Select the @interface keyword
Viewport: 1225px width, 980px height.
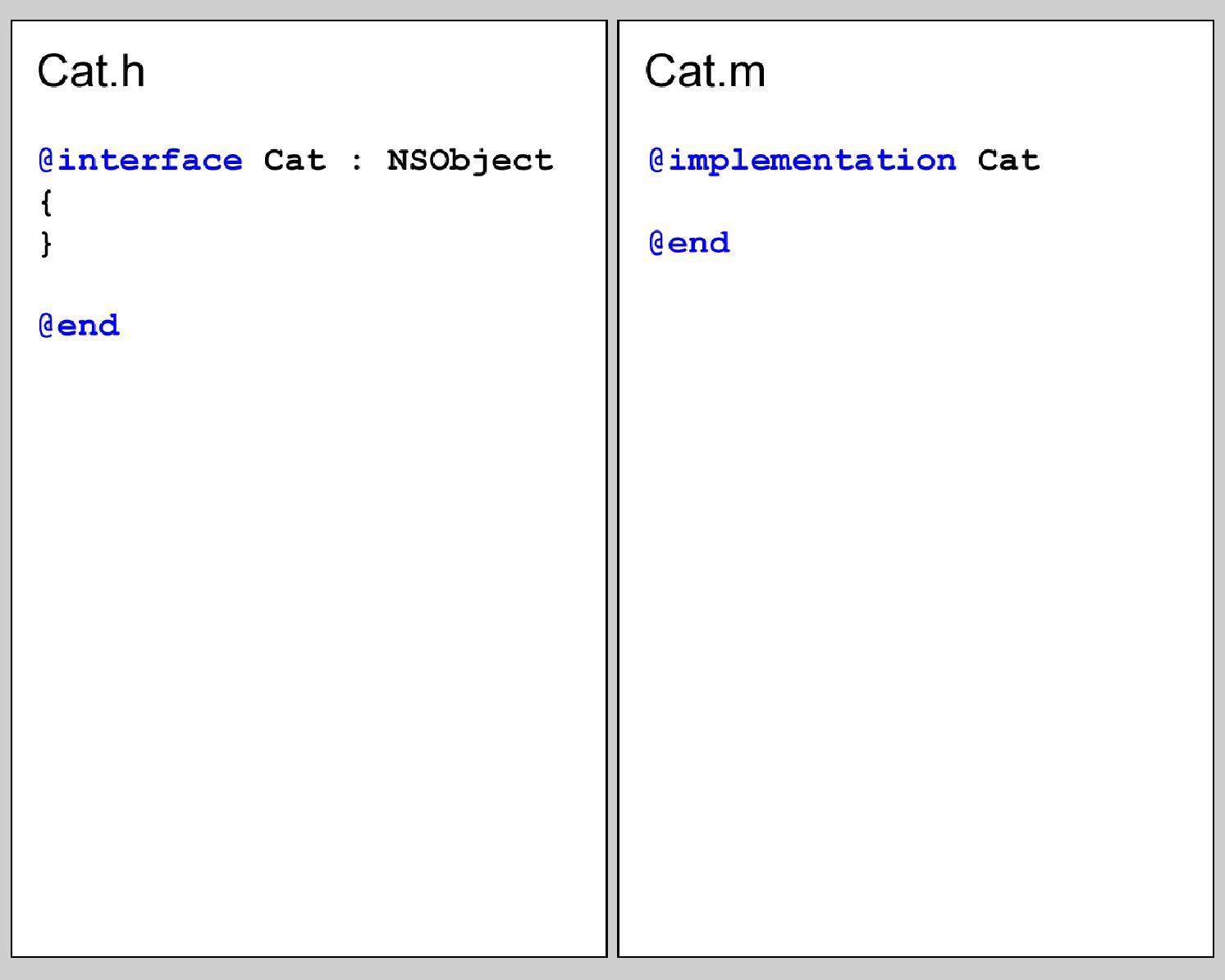[140, 160]
